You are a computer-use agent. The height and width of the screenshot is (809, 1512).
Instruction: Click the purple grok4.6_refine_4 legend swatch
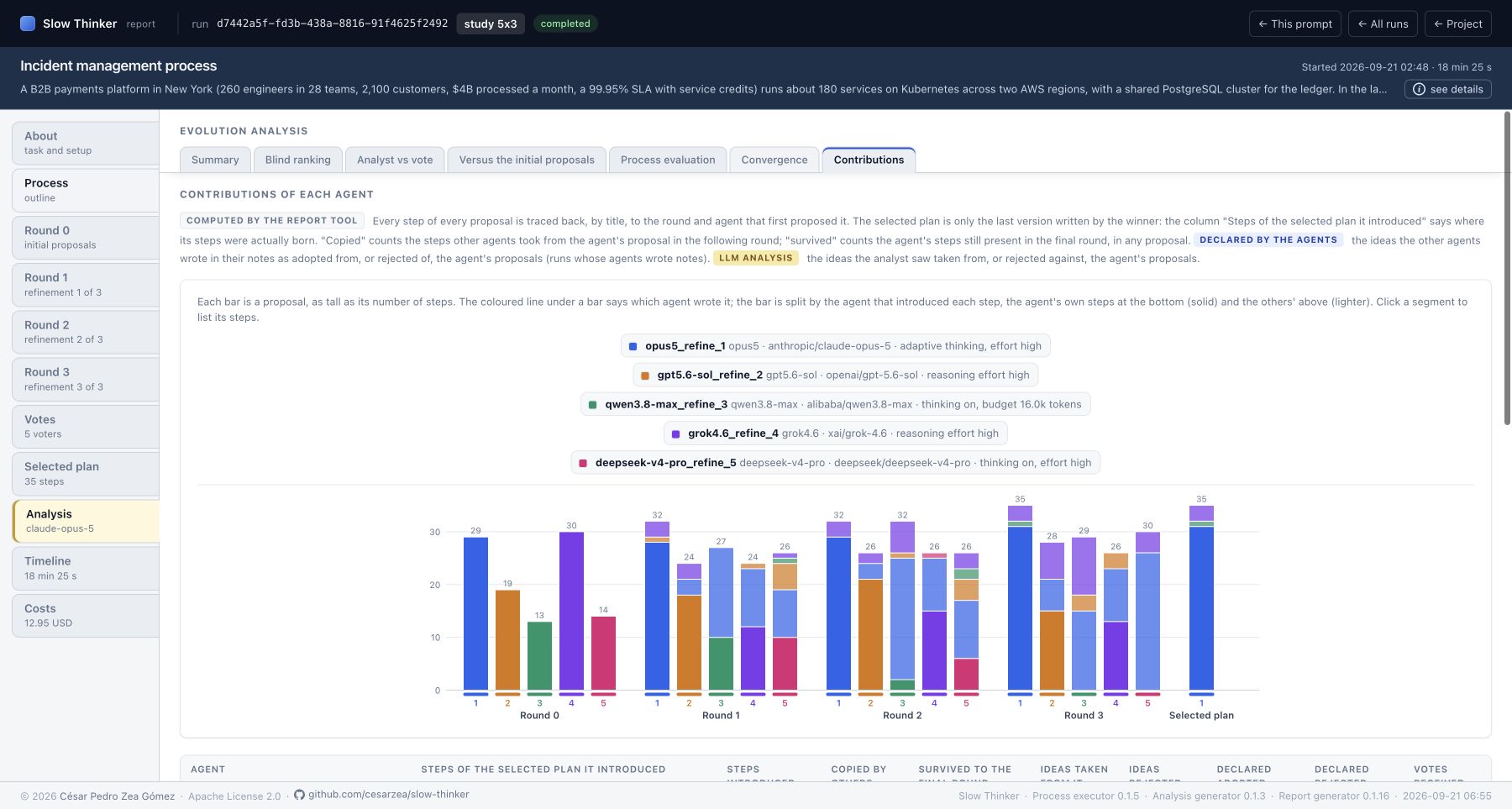click(x=675, y=433)
